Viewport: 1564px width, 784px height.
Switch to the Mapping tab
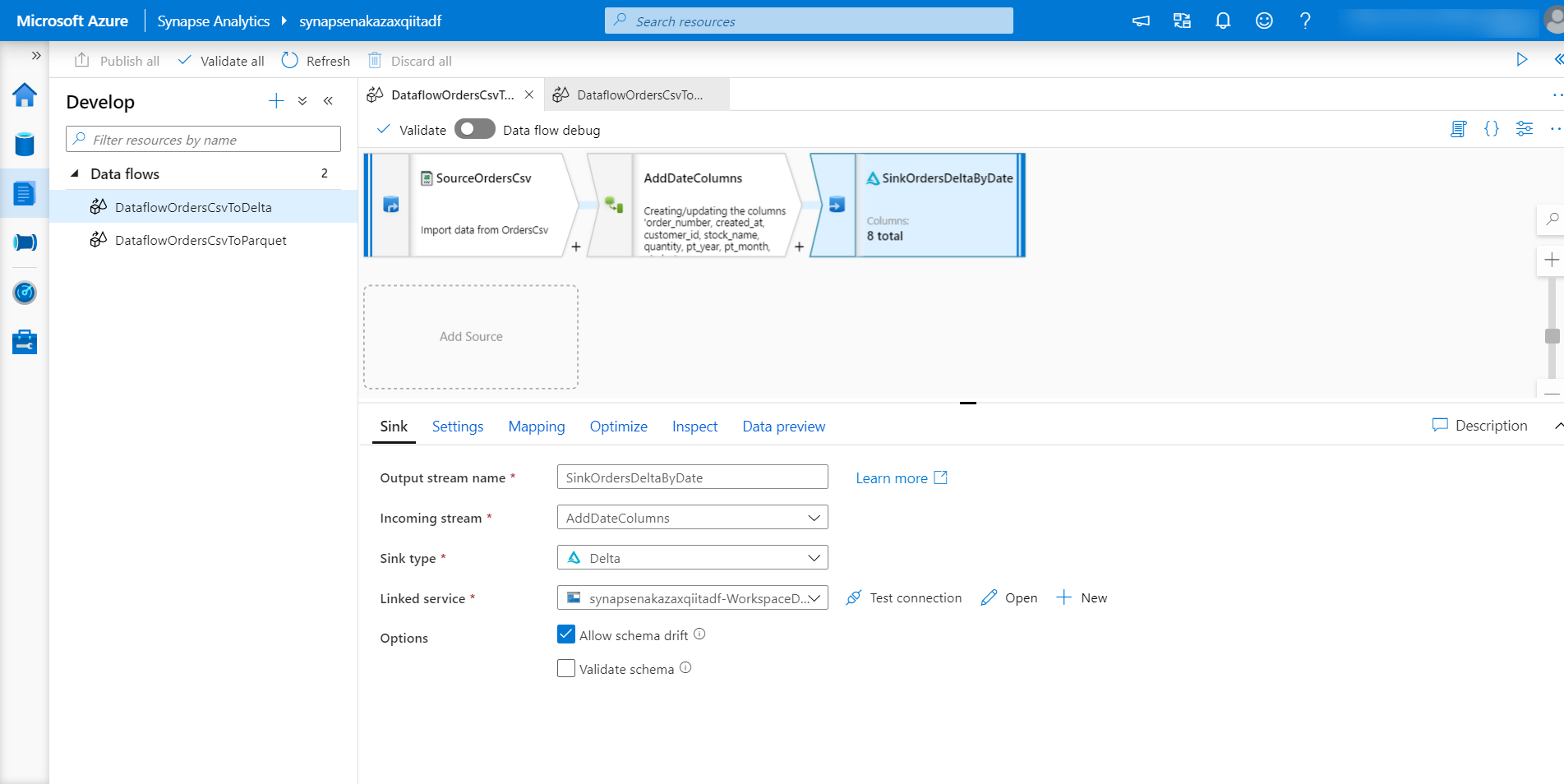click(537, 427)
